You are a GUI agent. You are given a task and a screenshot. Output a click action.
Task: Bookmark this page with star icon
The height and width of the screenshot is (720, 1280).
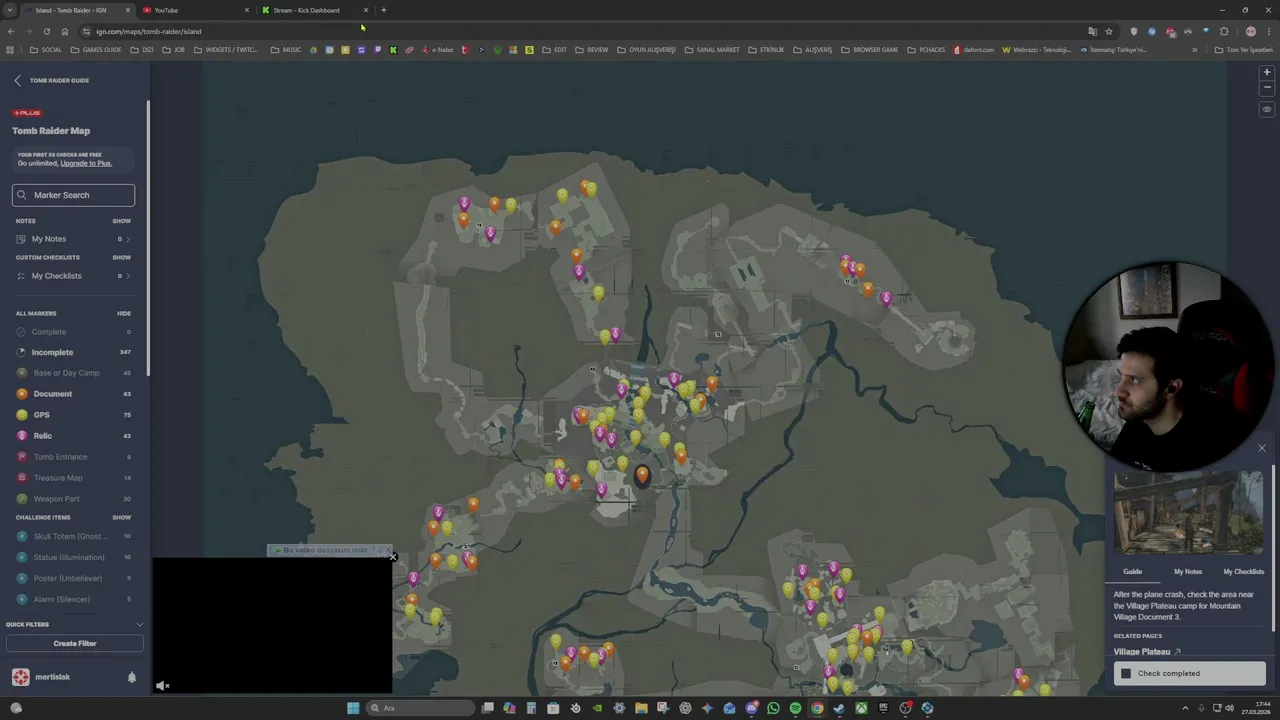pos(1109,31)
